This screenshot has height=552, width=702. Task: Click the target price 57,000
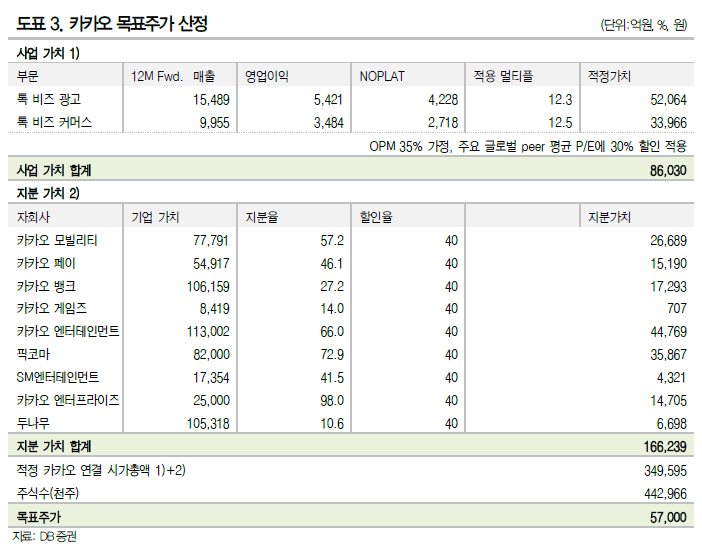click(x=668, y=518)
